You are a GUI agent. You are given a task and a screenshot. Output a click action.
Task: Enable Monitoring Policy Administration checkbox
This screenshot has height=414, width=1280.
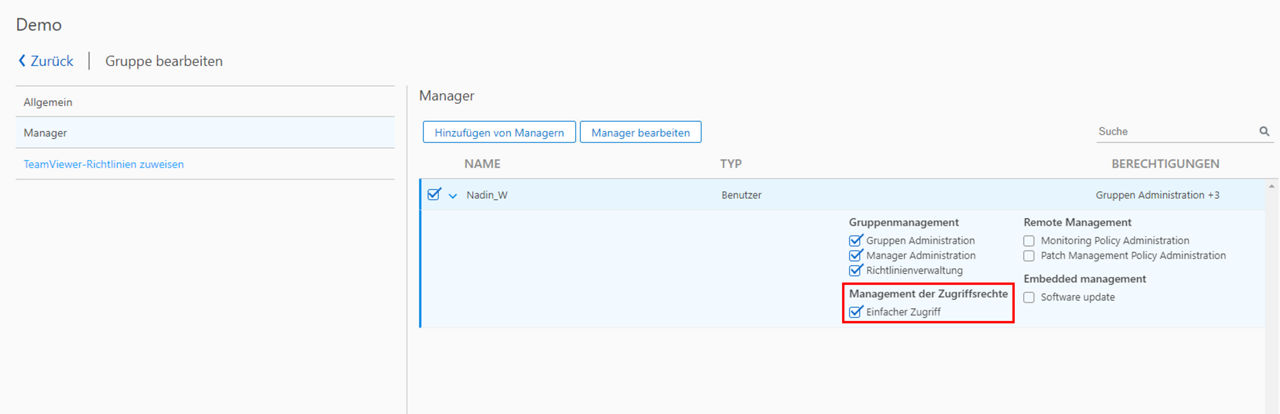[x=1029, y=241]
